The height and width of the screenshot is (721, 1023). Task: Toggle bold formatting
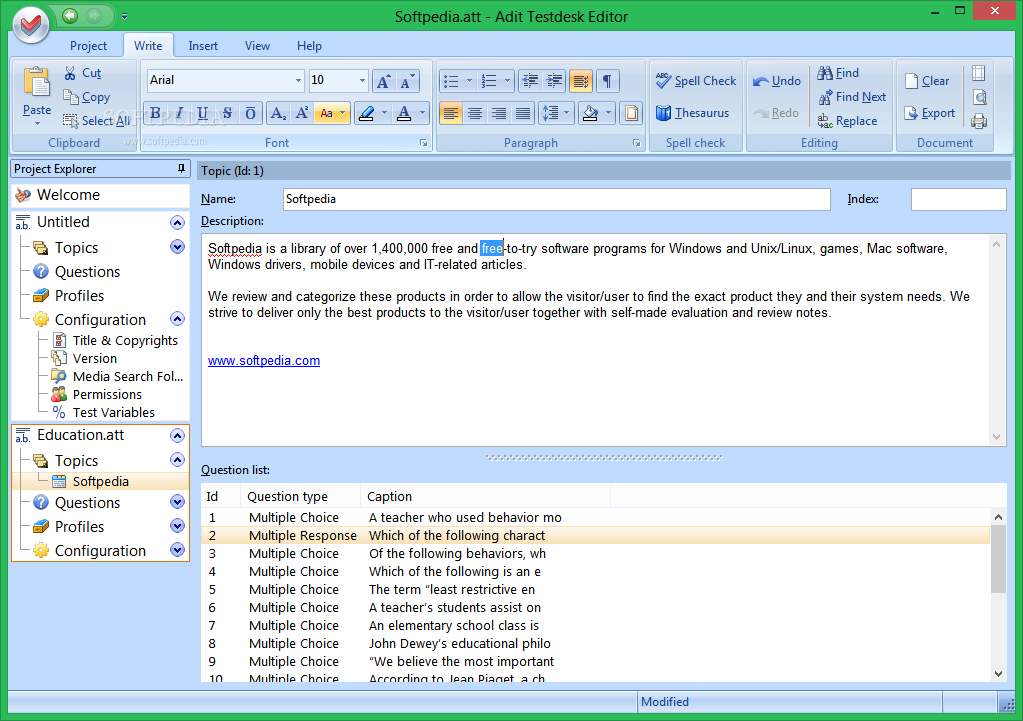pos(155,114)
